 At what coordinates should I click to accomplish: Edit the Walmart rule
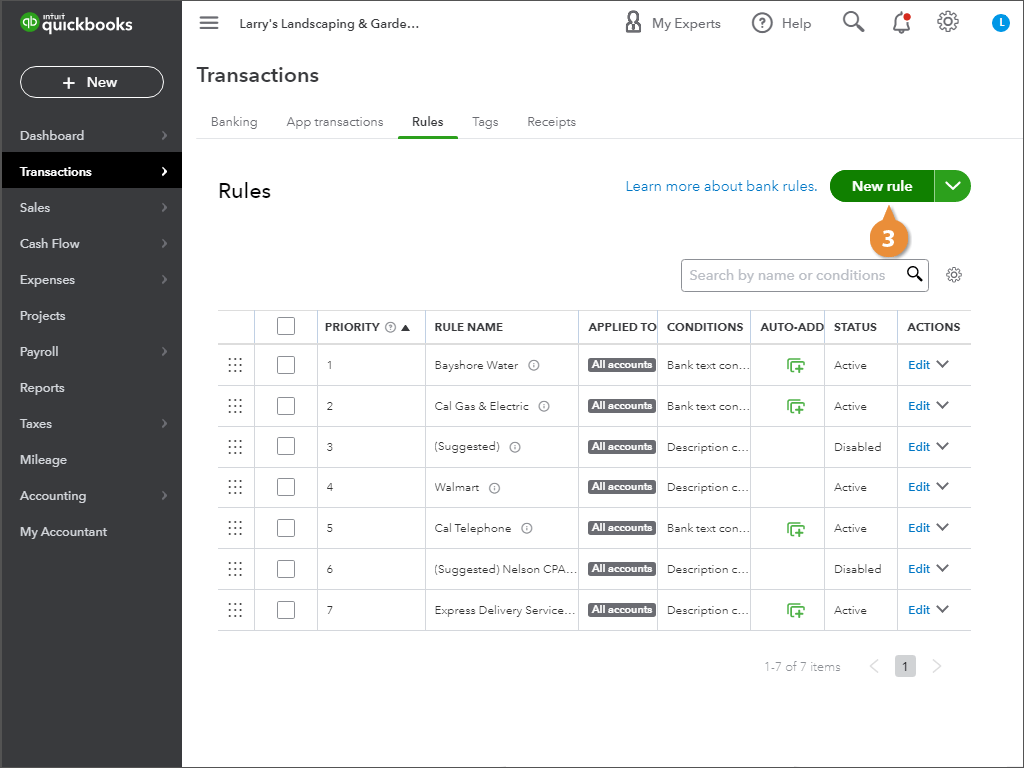(x=919, y=487)
